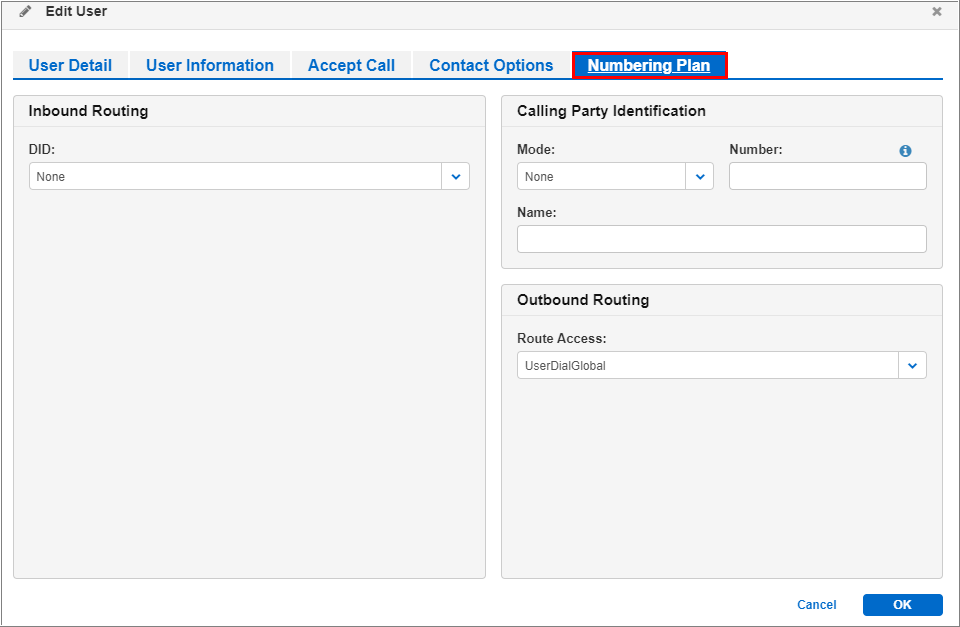Switch to the User Detail tab

click(x=70, y=65)
